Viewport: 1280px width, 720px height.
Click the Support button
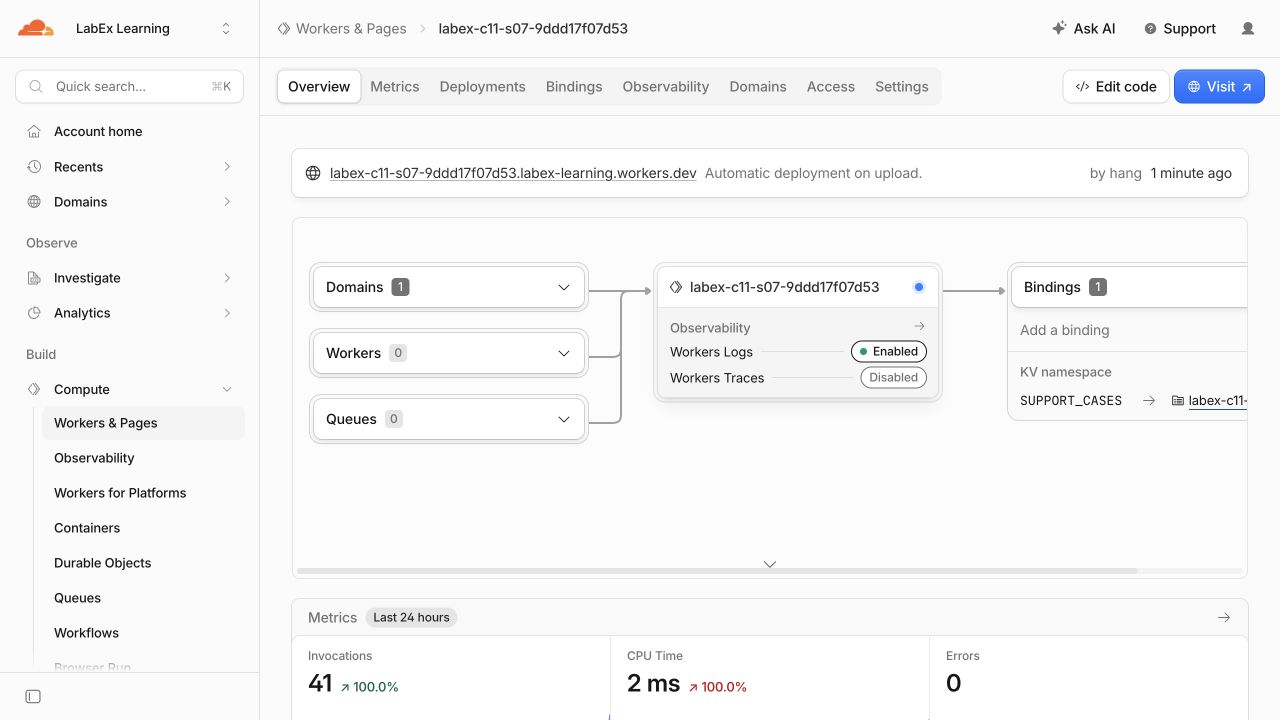pos(1180,29)
